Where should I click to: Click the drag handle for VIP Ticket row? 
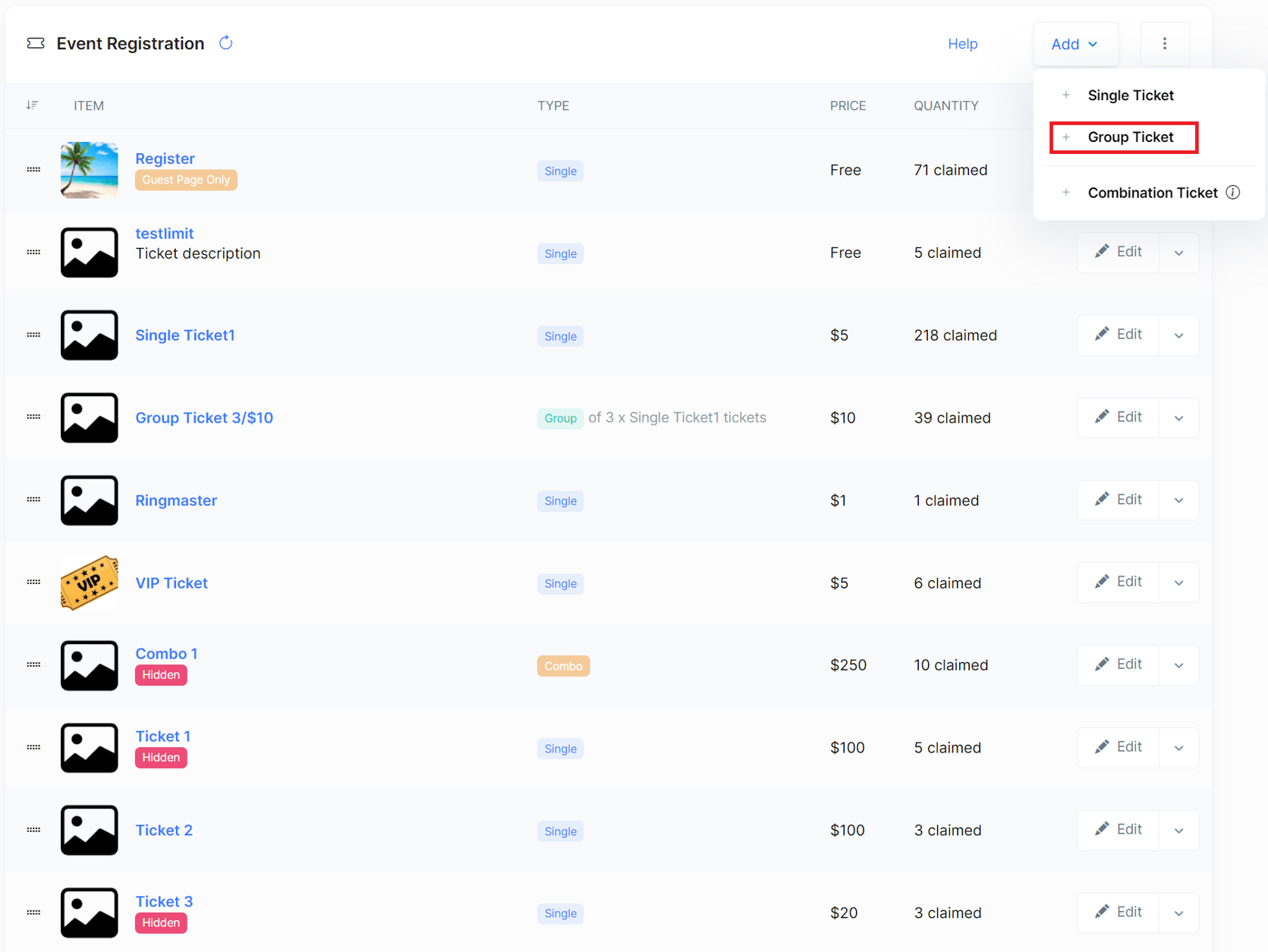click(33, 583)
